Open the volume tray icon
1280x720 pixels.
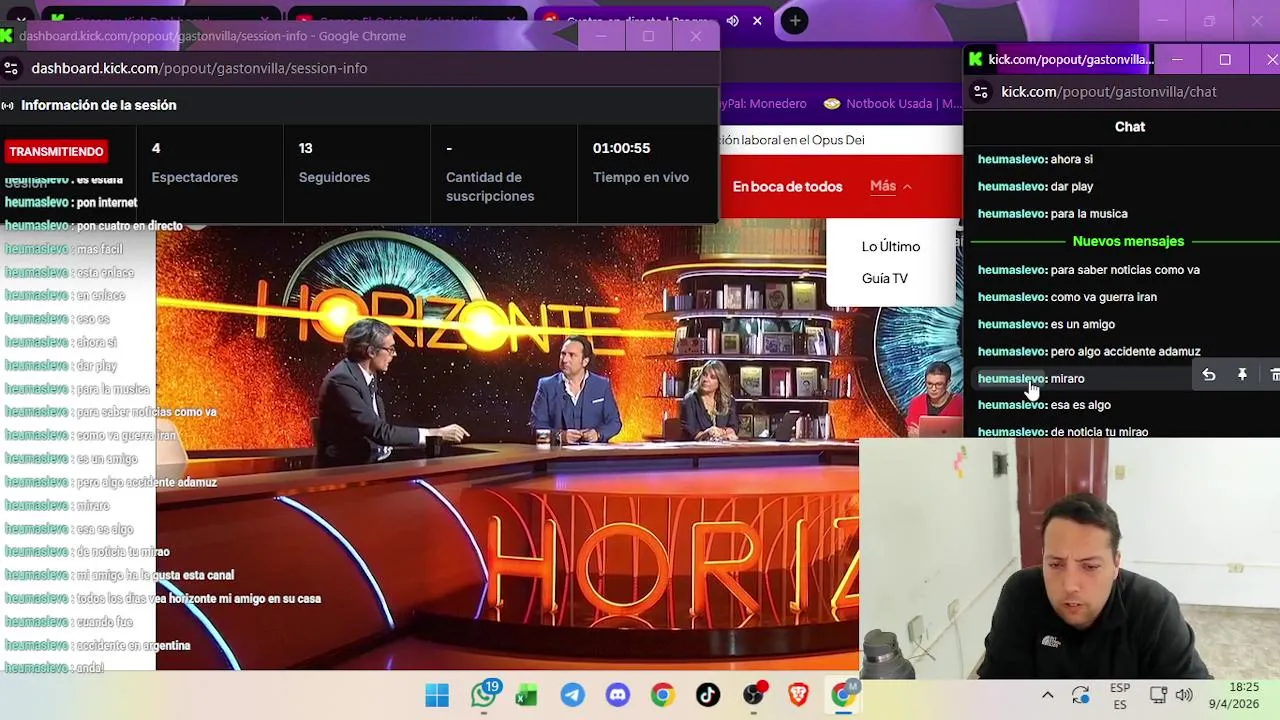click(x=1184, y=695)
